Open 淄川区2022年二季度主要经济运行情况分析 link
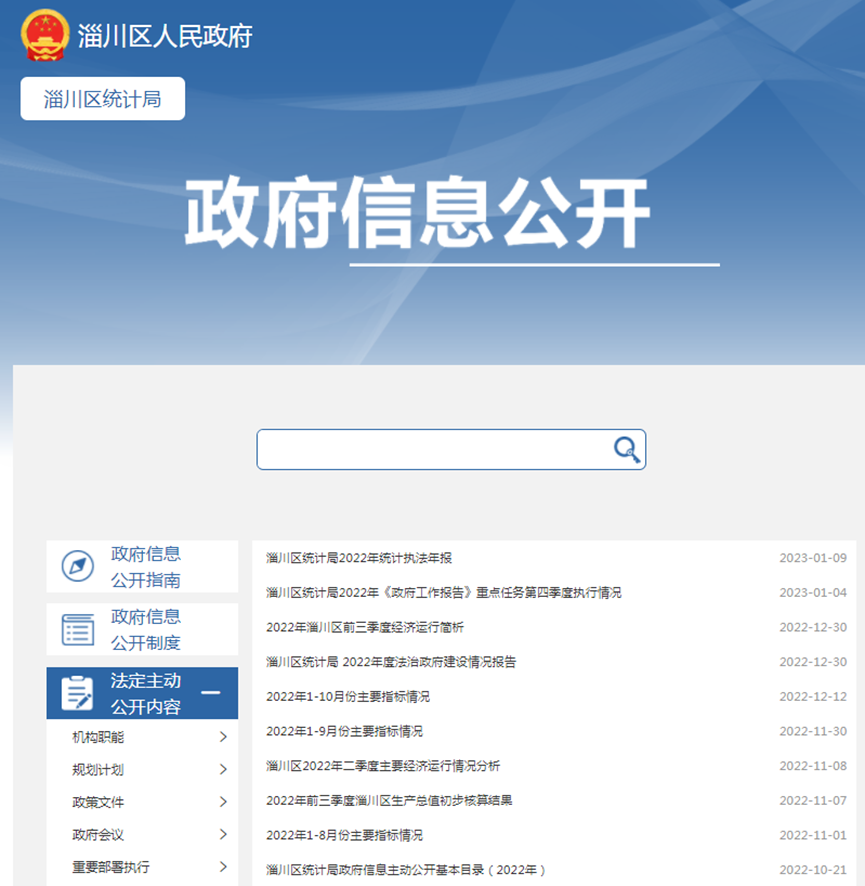Viewport: 865px width, 886px height. 383,766
